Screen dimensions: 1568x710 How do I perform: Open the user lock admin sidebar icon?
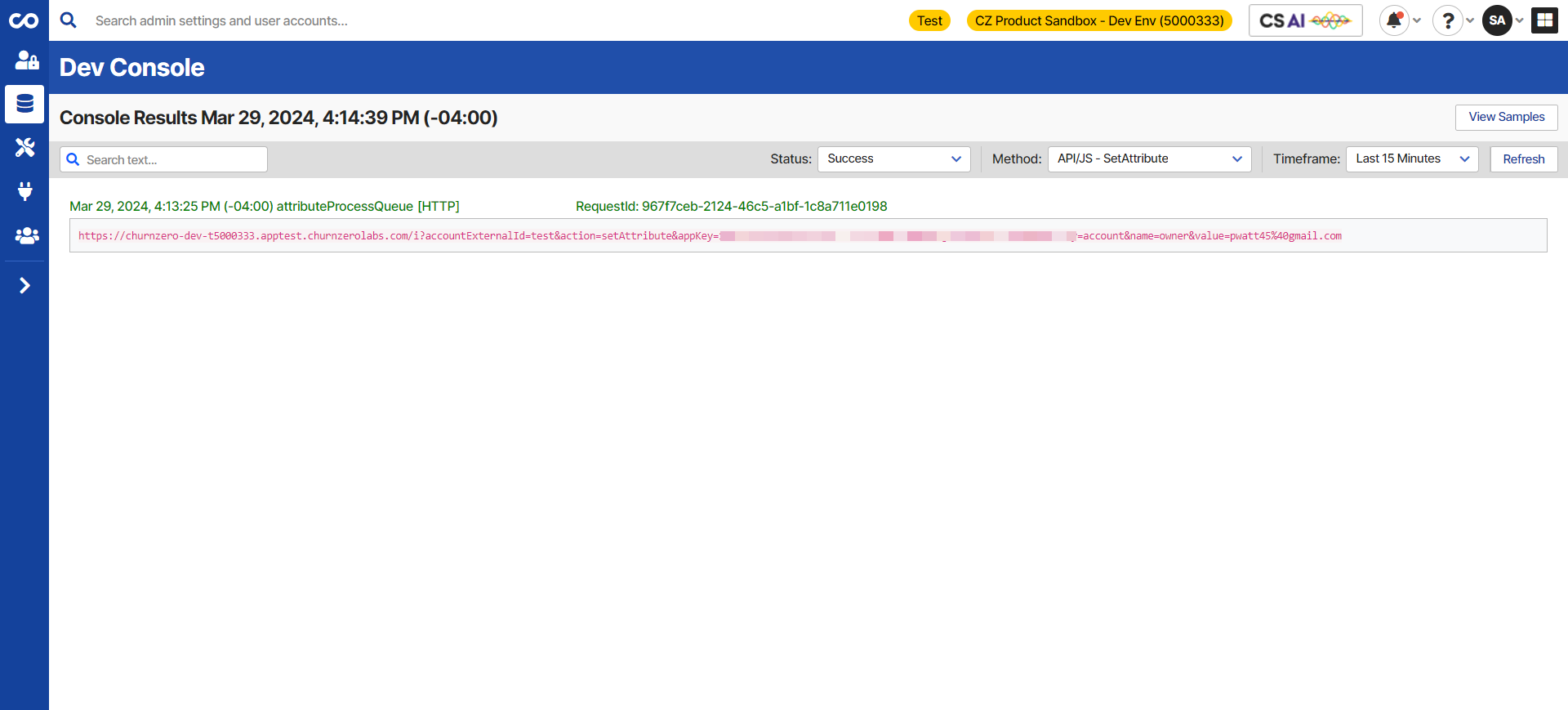(27, 60)
